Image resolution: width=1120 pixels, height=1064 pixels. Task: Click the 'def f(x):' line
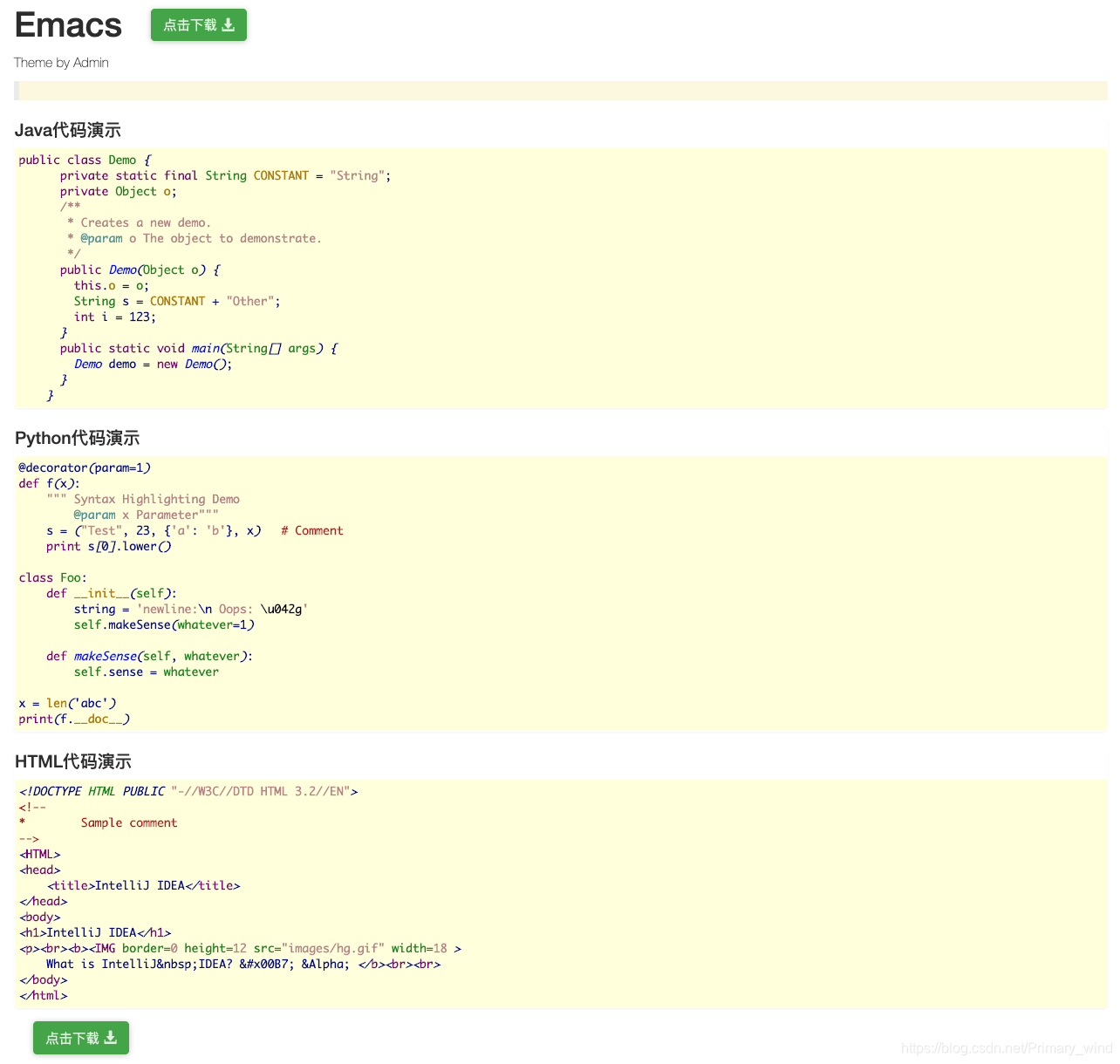[50, 484]
